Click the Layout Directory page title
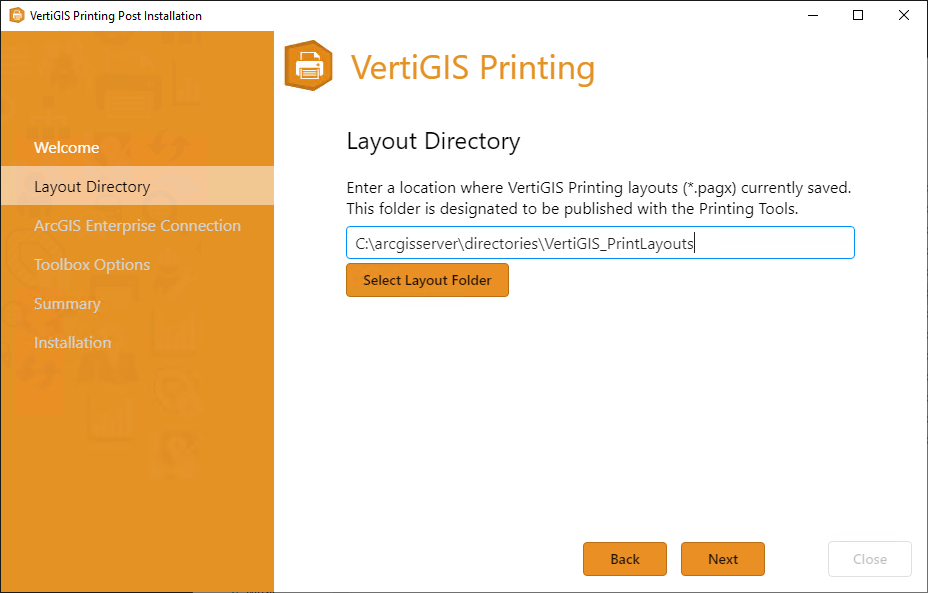This screenshot has height=593, width=928. 433,141
